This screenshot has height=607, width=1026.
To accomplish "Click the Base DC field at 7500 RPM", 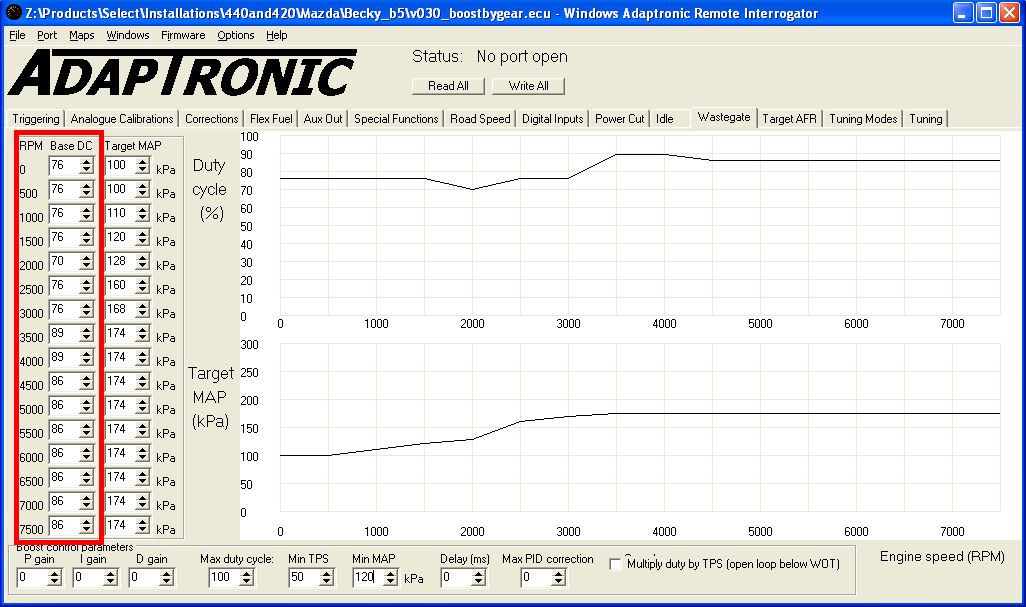I will pos(64,525).
